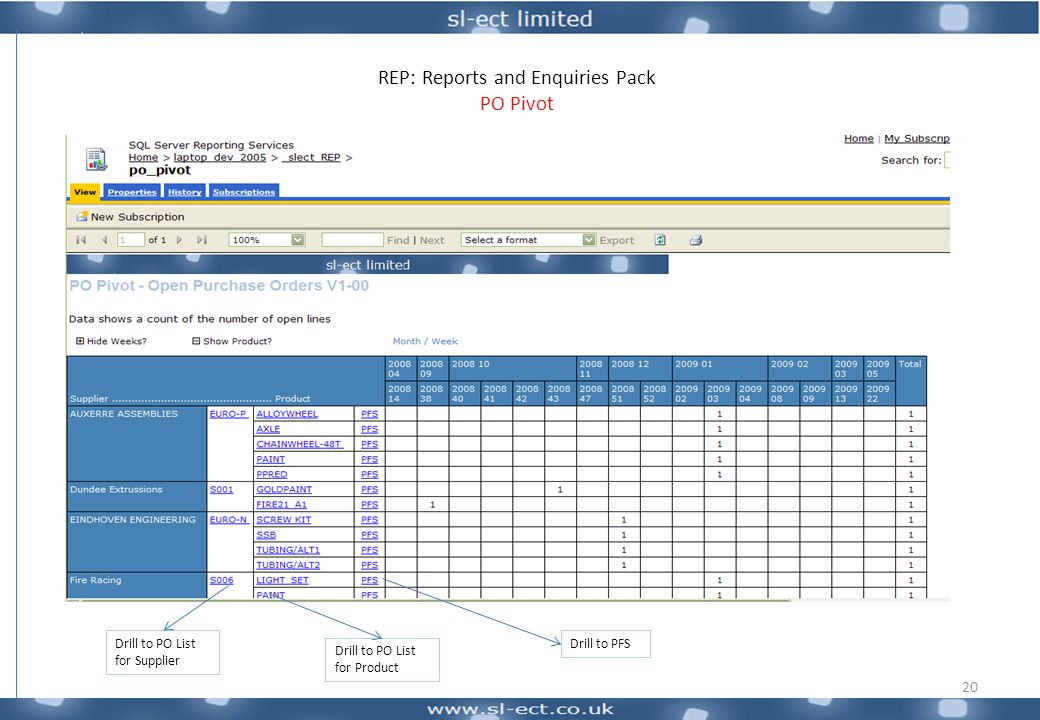Open the History tab

coord(184,192)
